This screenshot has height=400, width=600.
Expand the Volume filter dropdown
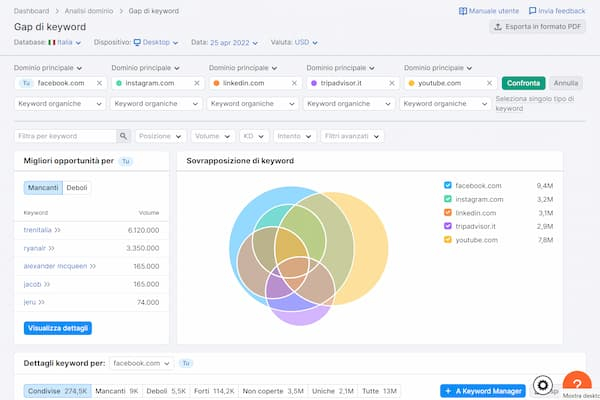(x=213, y=136)
